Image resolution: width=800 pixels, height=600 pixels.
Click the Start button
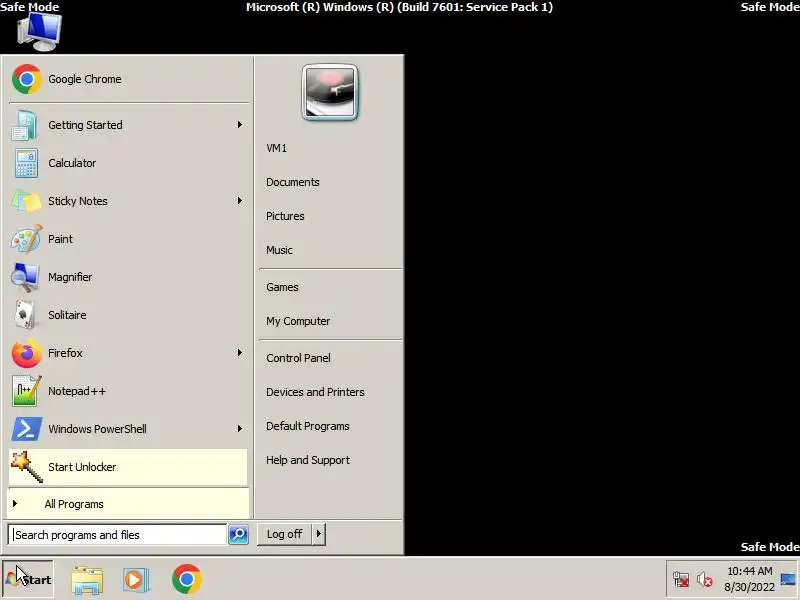click(x=28, y=579)
